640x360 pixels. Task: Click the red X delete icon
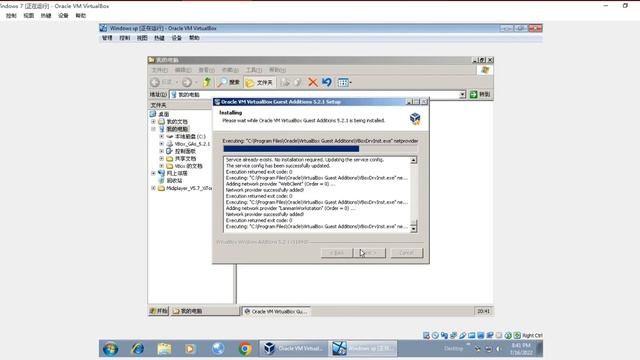coord(313,82)
